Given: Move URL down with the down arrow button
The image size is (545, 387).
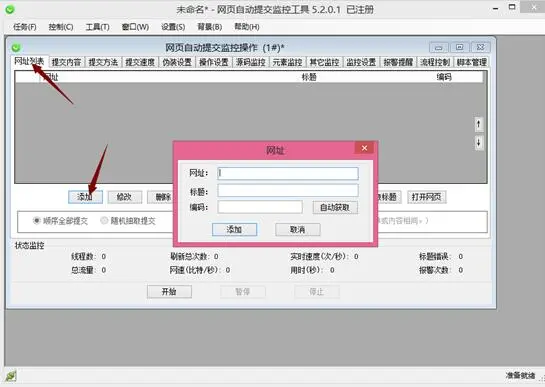Looking at the screenshot, I should click(x=479, y=143).
